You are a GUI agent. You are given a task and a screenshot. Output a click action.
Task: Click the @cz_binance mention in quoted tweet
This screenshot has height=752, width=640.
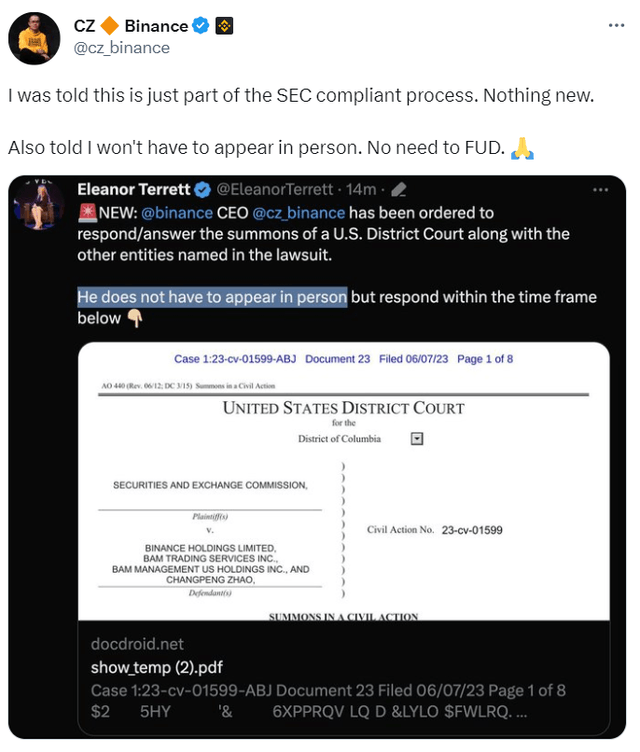(x=299, y=212)
